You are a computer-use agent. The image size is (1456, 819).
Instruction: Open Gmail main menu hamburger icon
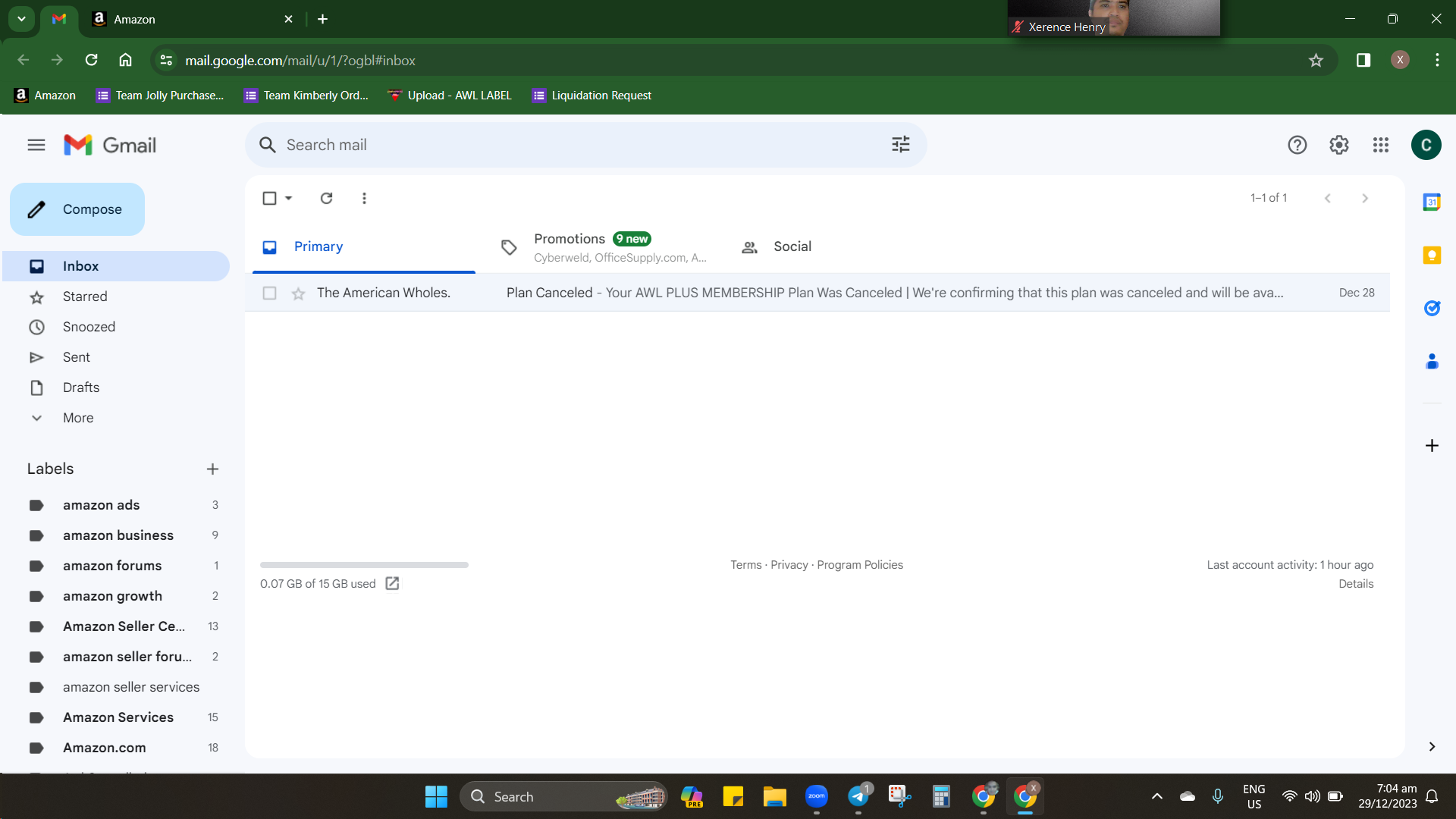point(36,145)
